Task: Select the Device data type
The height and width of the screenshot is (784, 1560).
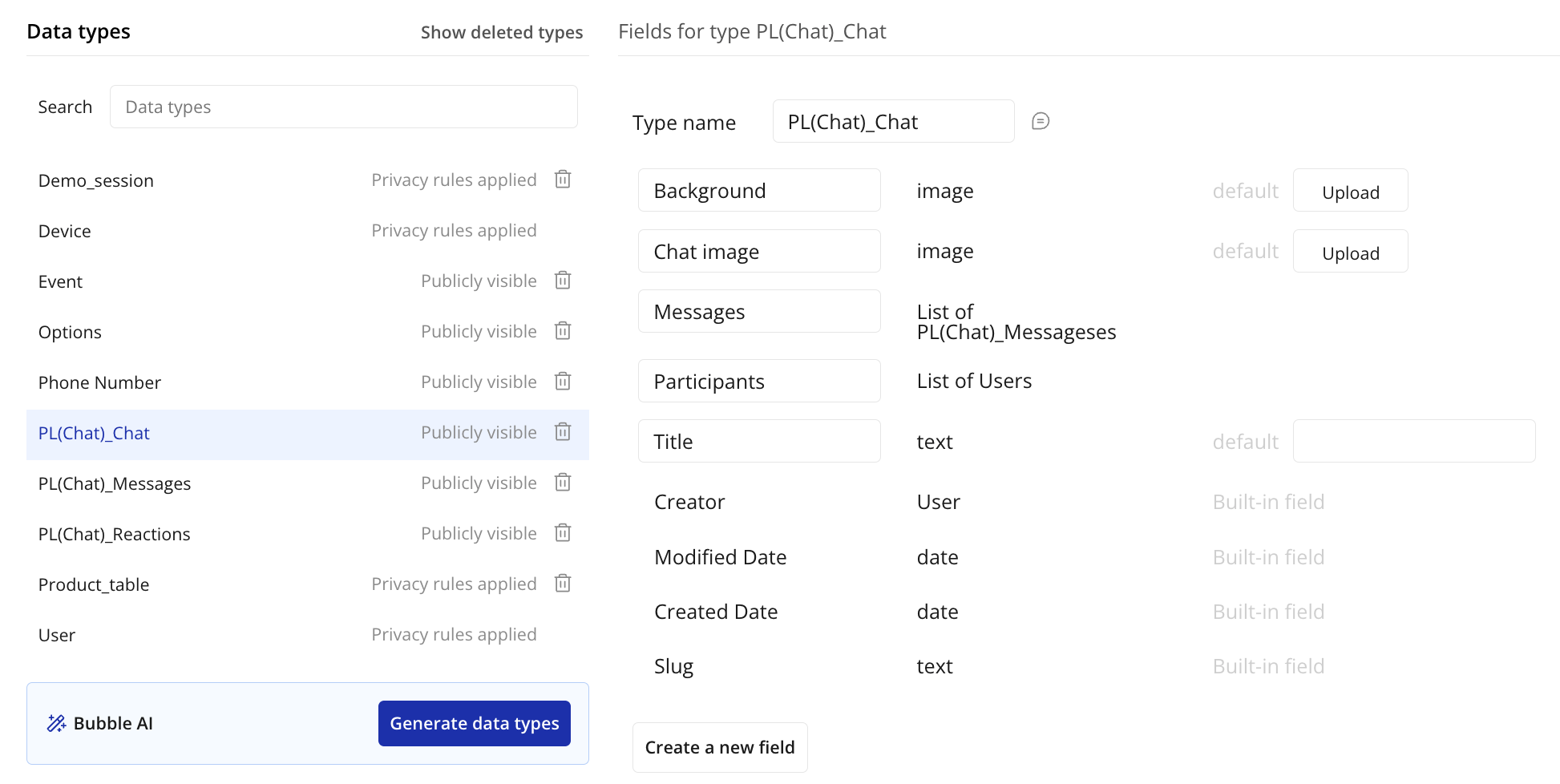Action: click(65, 231)
